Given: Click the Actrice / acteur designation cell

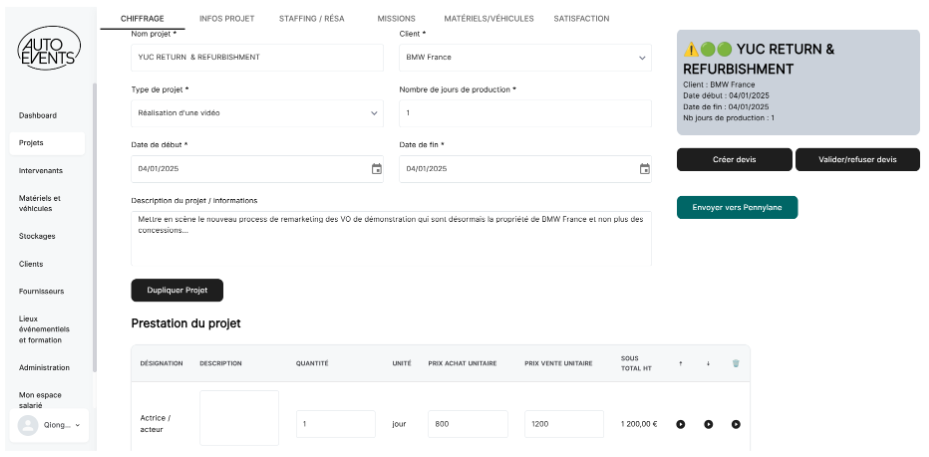Looking at the screenshot, I should pyautogui.click(x=156, y=424).
